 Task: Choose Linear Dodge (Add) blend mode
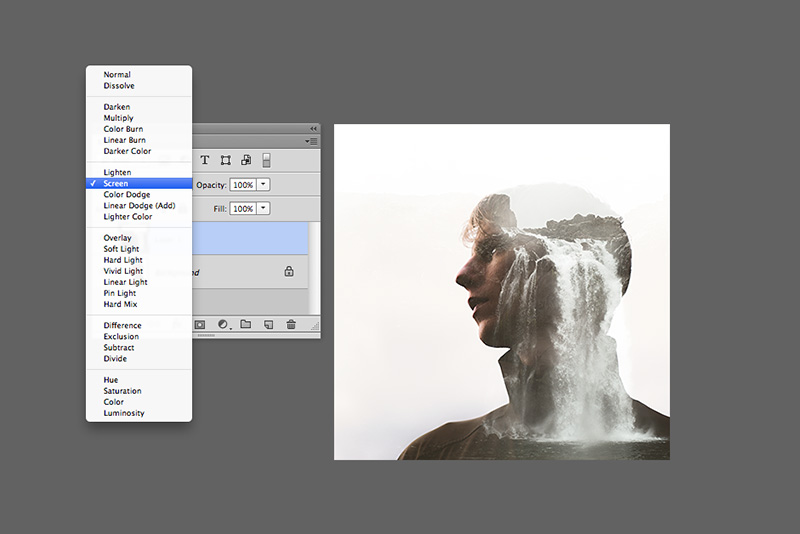click(139, 206)
